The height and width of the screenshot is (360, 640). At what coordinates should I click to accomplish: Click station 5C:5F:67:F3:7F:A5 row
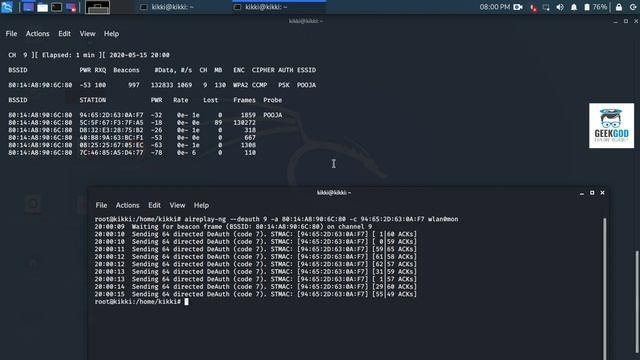pyautogui.click(x=132, y=122)
